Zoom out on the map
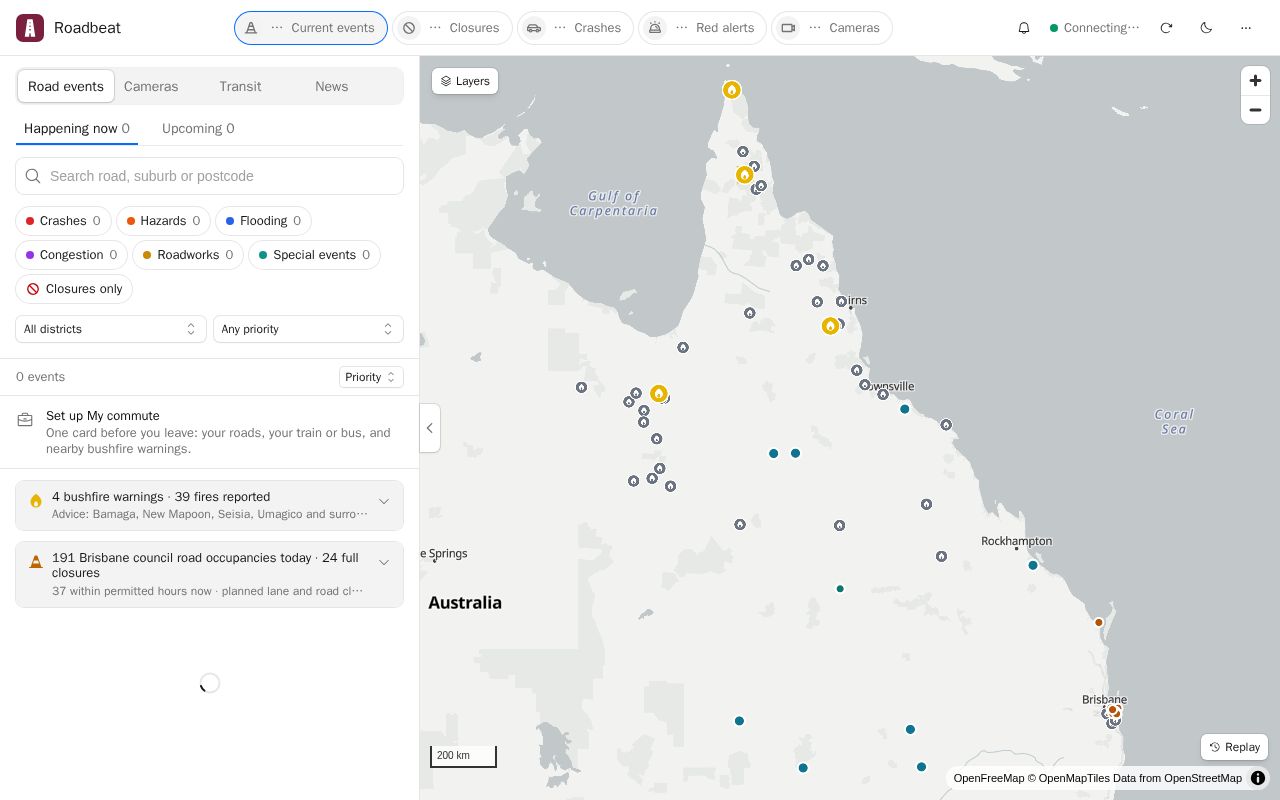1280x800 pixels. pos(1255,110)
